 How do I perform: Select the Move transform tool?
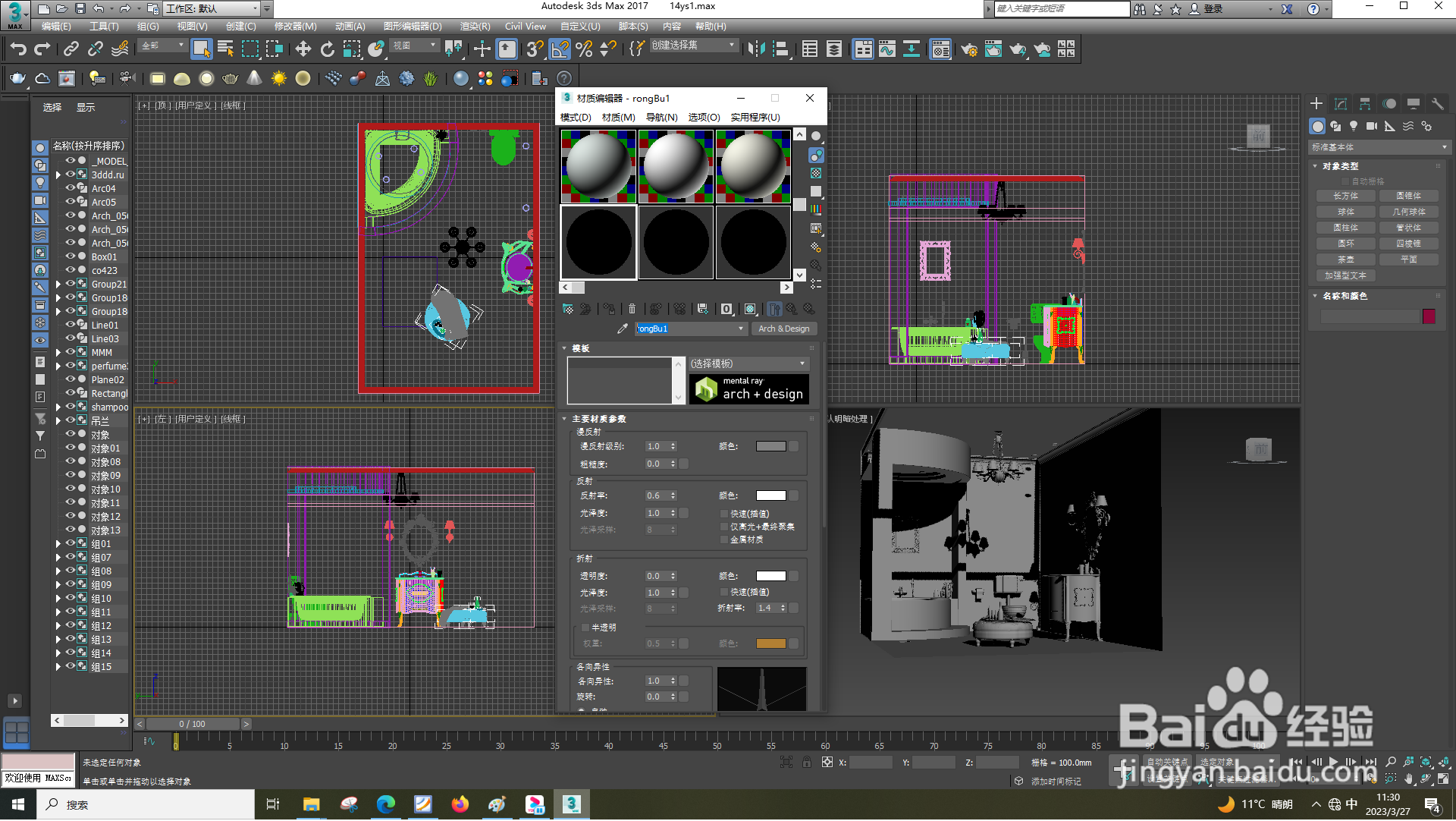click(303, 50)
